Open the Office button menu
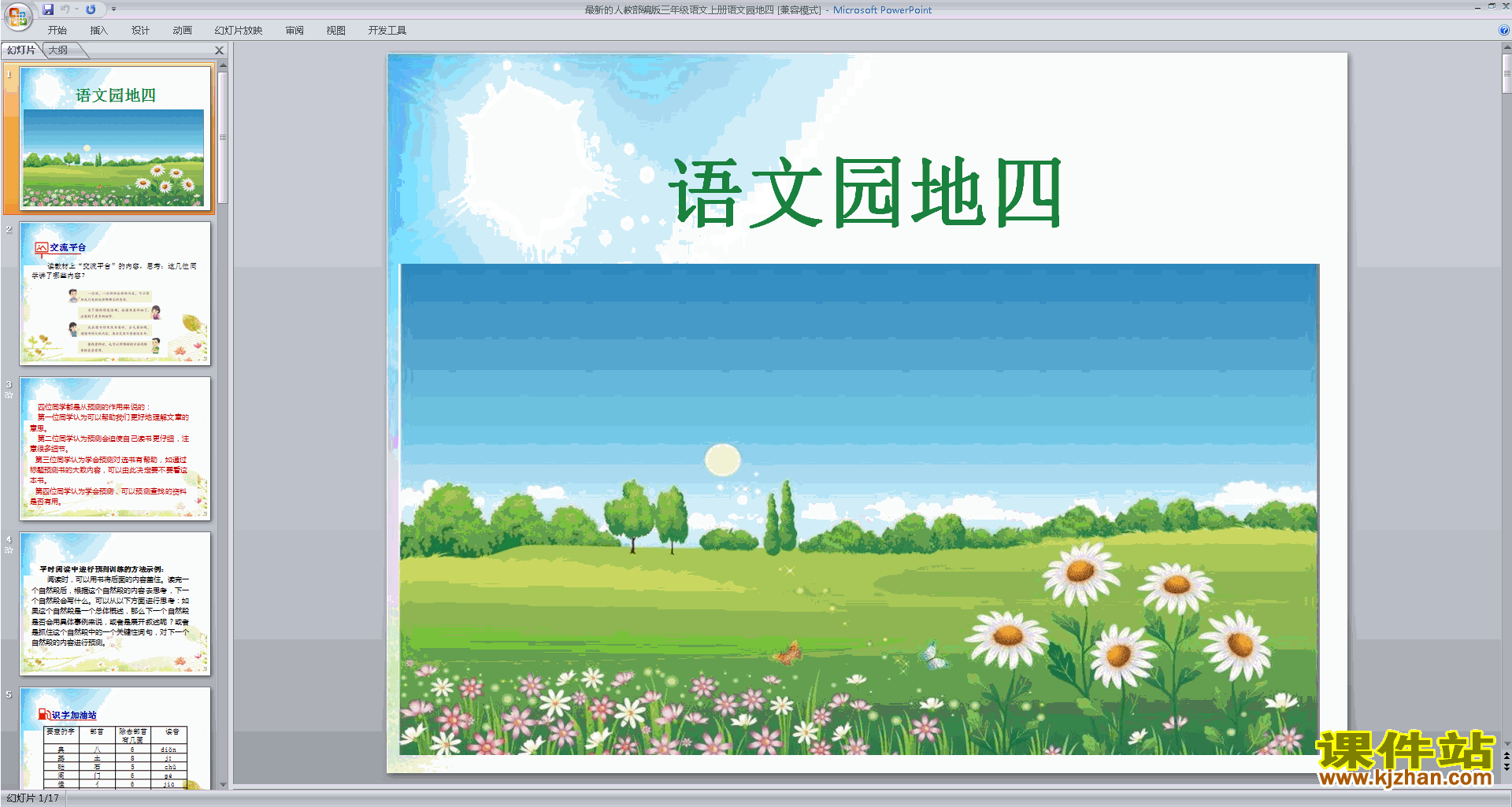The height and width of the screenshot is (807, 1512). (x=17, y=15)
